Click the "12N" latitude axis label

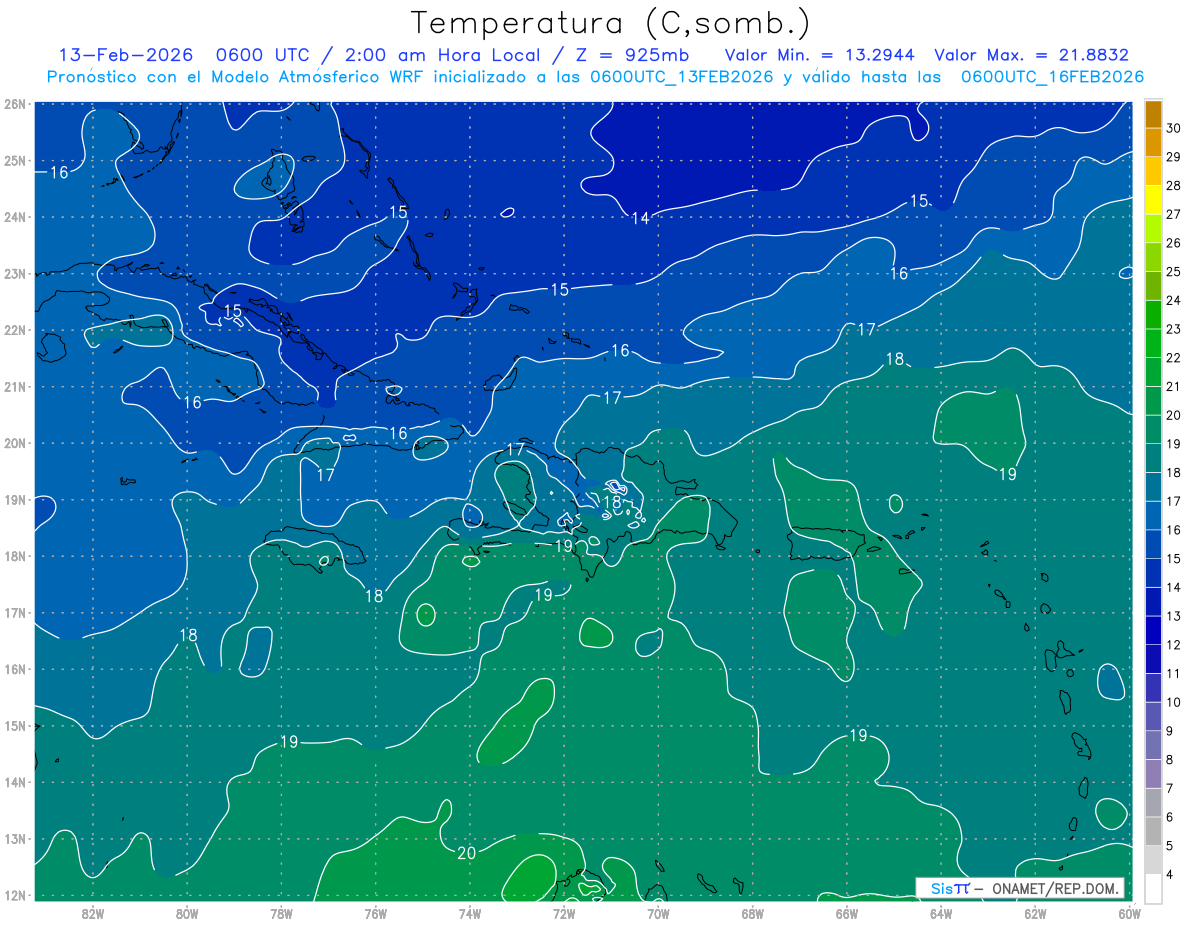point(15,895)
